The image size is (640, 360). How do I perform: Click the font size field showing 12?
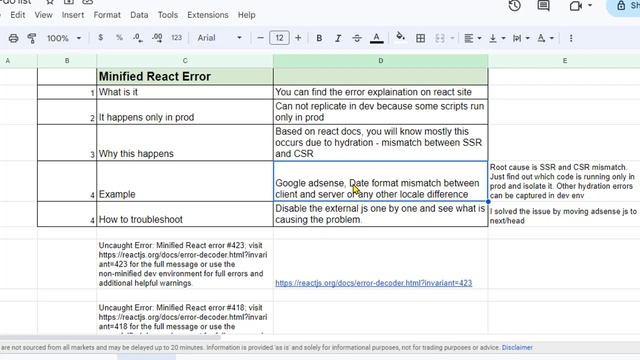pyautogui.click(x=279, y=38)
